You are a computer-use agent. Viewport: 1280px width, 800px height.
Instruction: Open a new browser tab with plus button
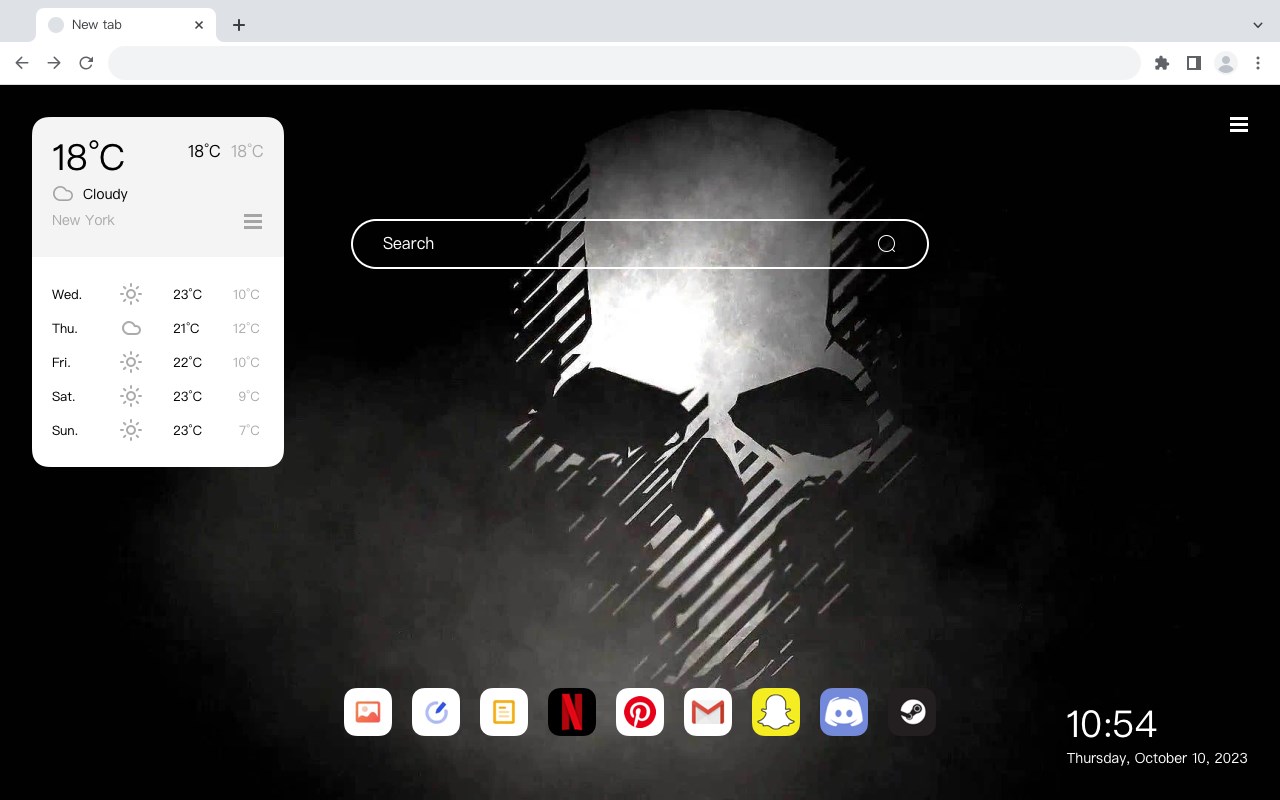point(238,25)
